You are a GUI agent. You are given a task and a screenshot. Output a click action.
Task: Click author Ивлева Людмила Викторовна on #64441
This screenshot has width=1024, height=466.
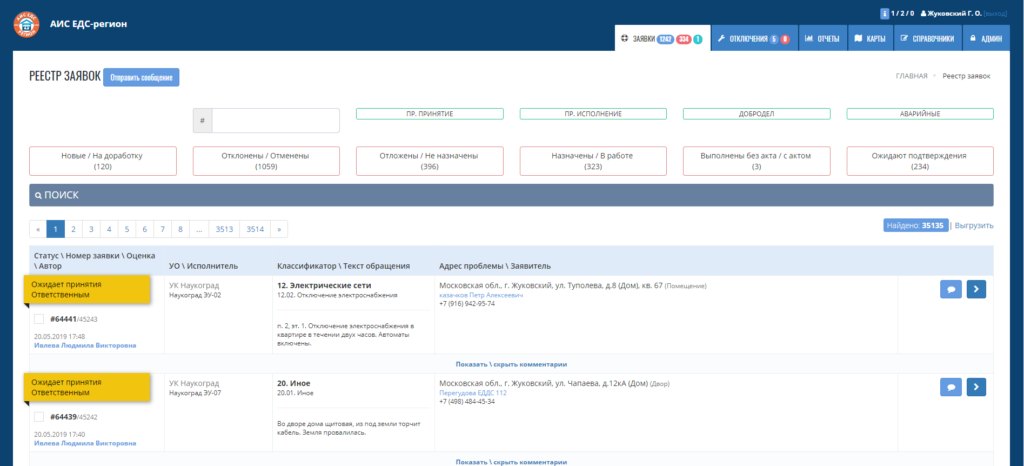point(85,345)
